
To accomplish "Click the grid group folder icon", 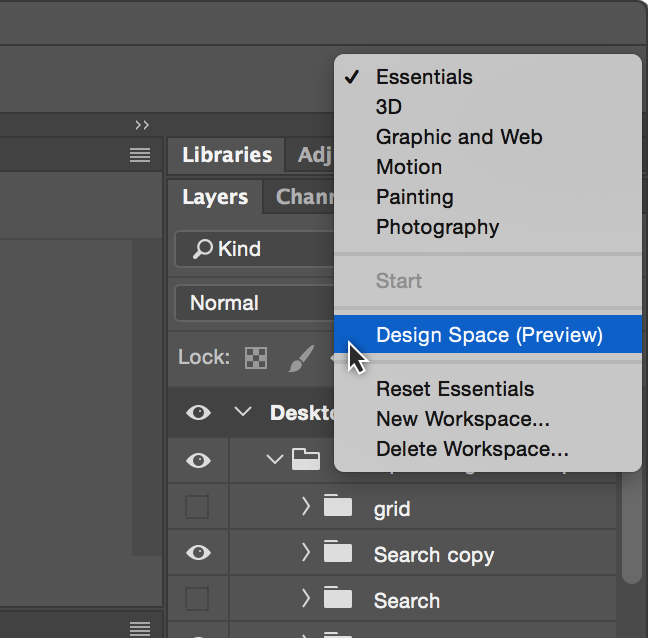I will point(338,505).
